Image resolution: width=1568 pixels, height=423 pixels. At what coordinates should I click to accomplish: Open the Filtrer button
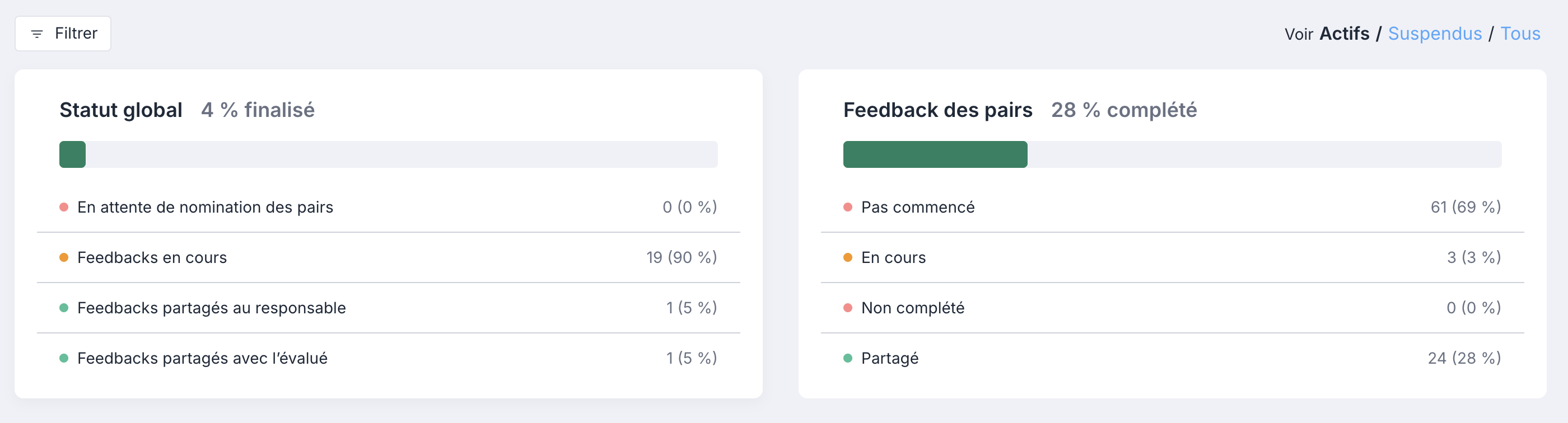(x=63, y=34)
